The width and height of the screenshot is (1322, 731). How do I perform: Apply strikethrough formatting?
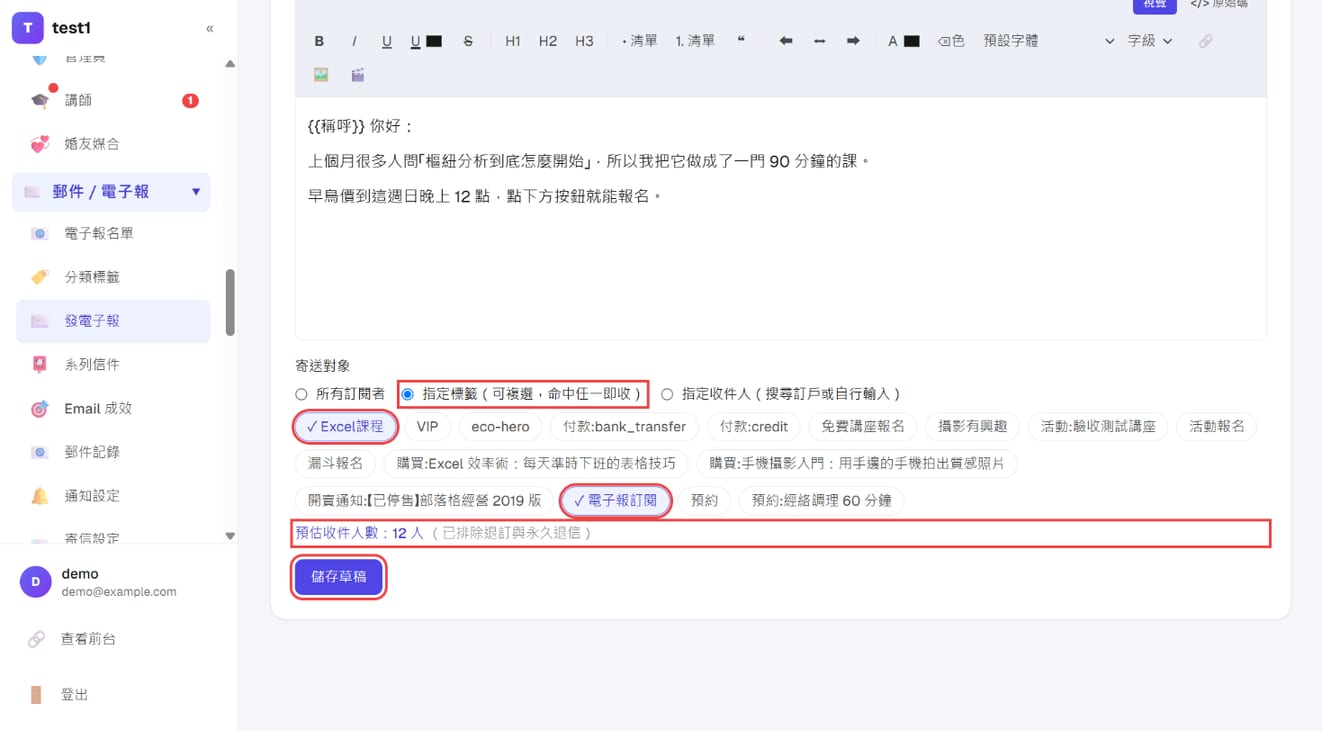pos(468,41)
